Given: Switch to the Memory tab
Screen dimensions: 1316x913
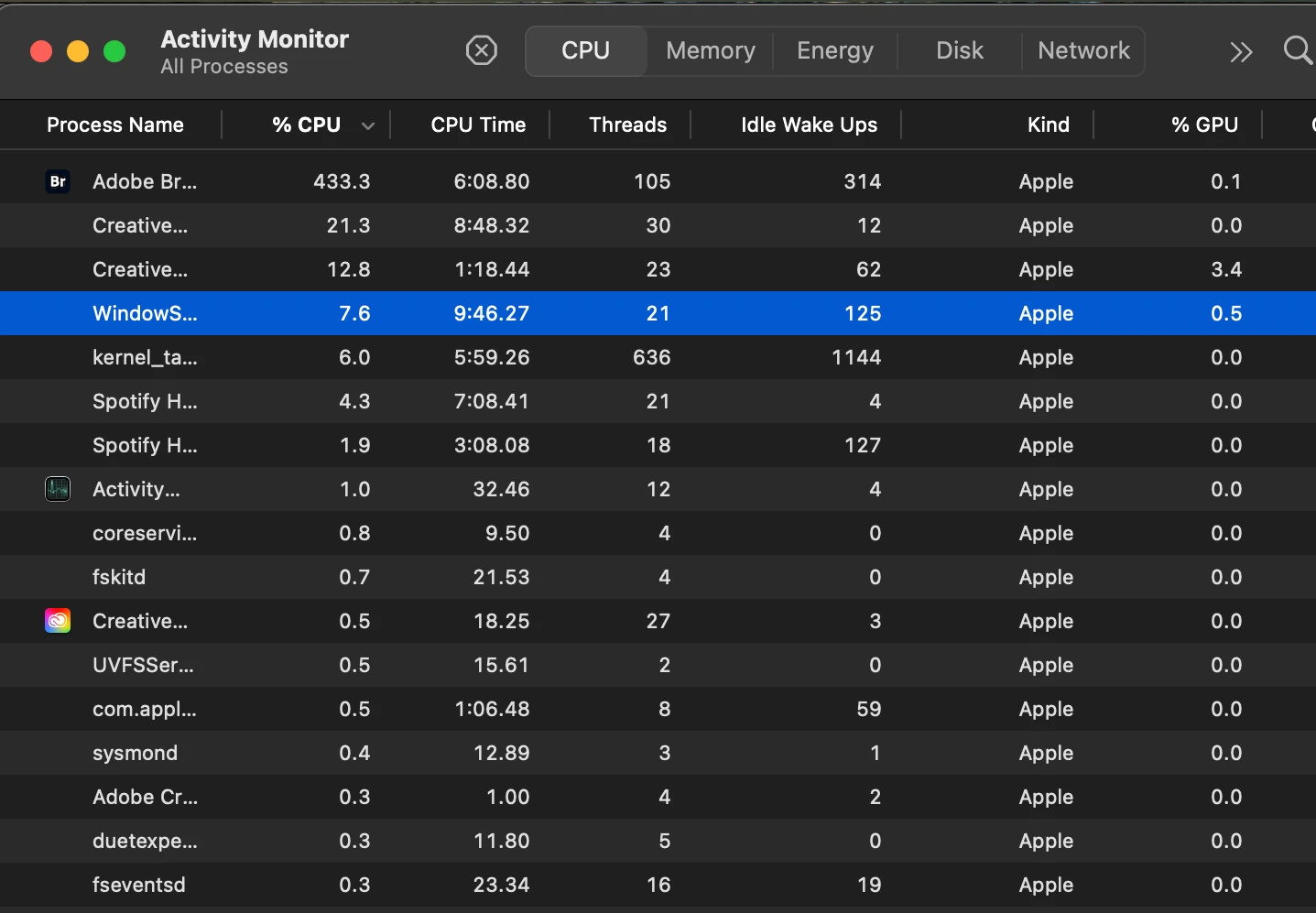Looking at the screenshot, I should point(711,50).
